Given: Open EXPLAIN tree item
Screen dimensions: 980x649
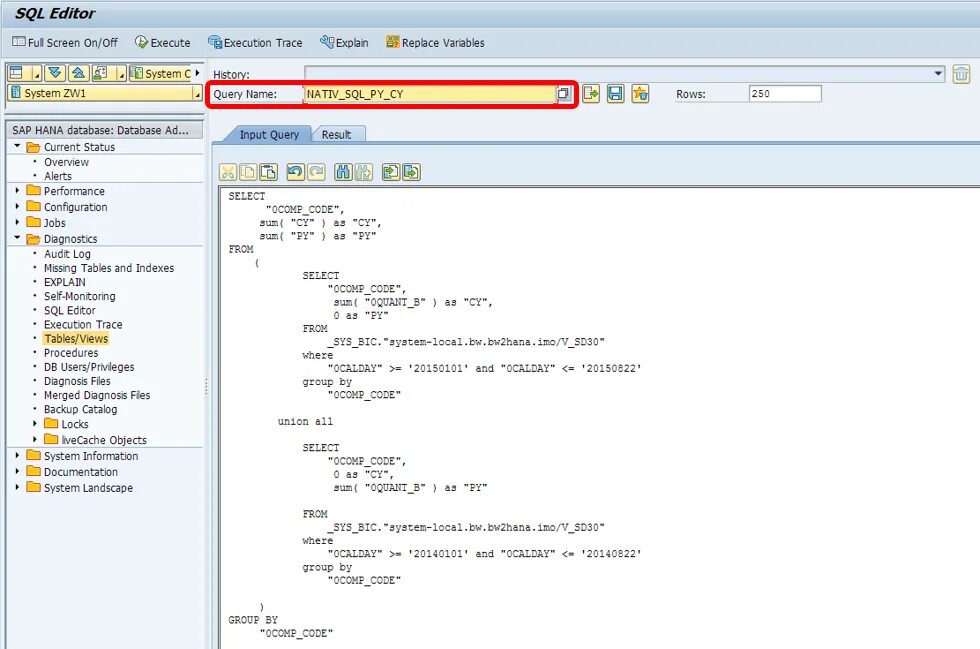Looking at the screenshot, I should [x=64, y=282].
